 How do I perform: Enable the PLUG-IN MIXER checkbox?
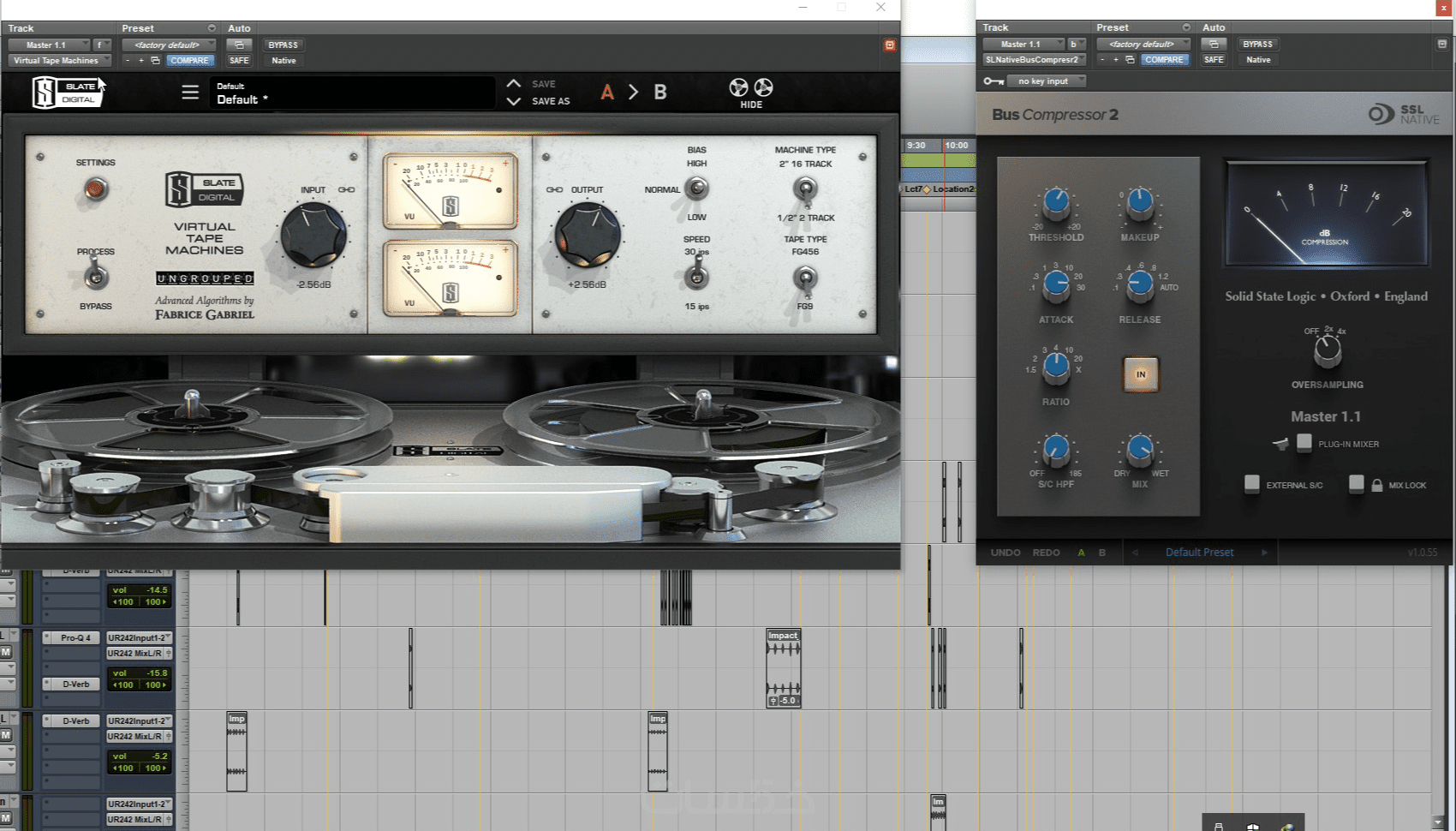pyautogui.click(x=1304, y=442)
